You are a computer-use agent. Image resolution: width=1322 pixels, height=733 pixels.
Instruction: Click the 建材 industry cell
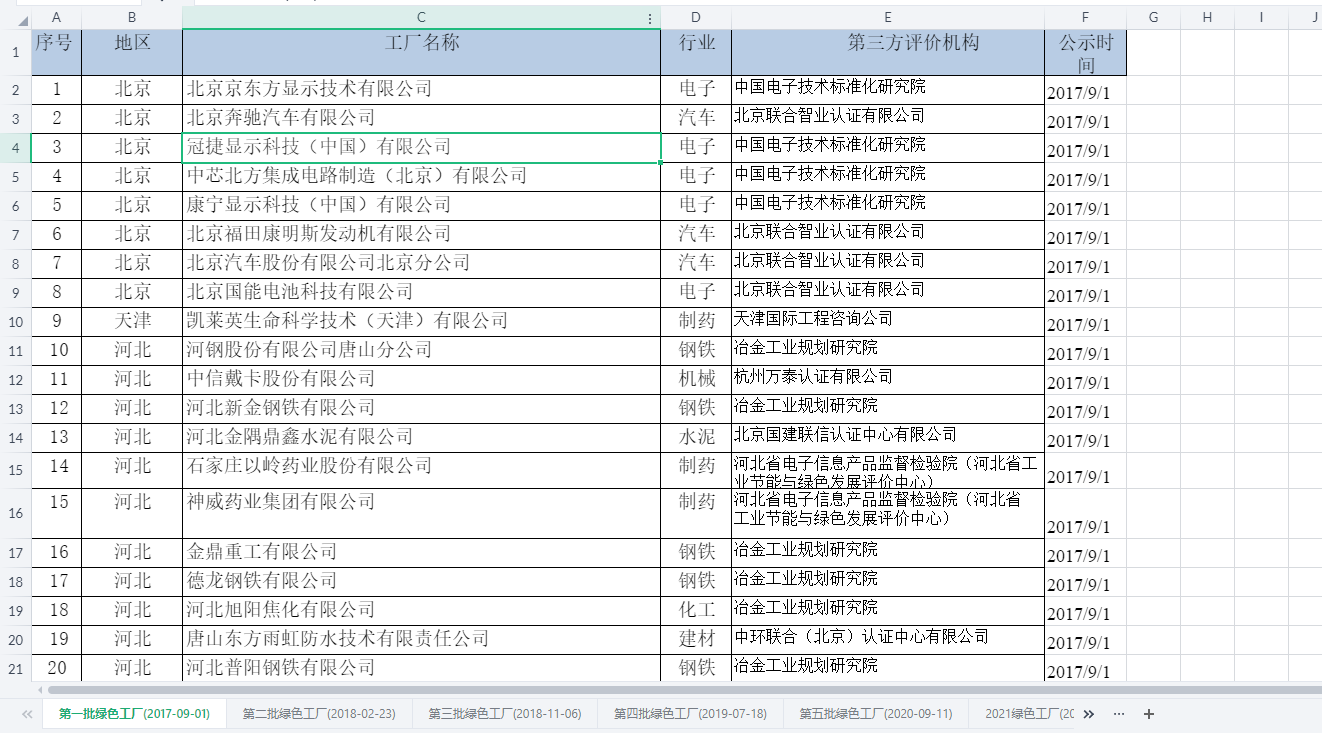click(696, 639)
